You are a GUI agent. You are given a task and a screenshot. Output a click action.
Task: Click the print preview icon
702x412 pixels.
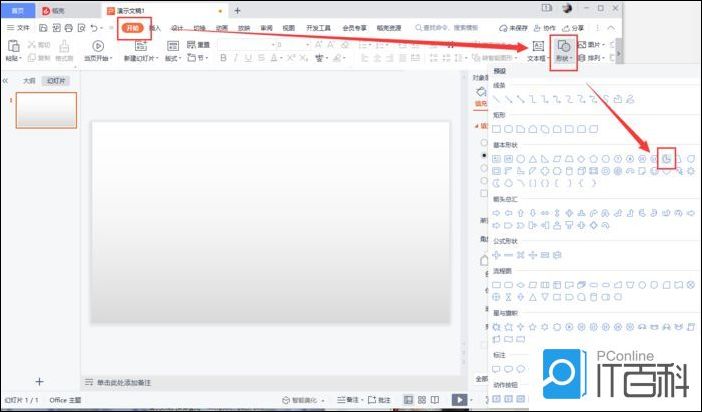point(81,28)
